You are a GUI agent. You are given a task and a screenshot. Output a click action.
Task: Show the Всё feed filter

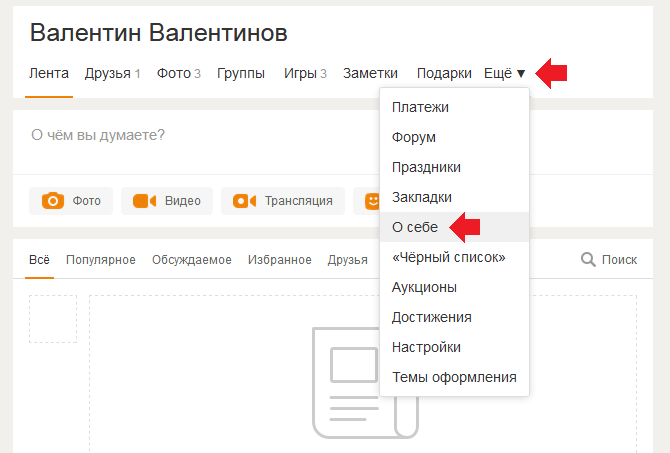tap(39, 259)
